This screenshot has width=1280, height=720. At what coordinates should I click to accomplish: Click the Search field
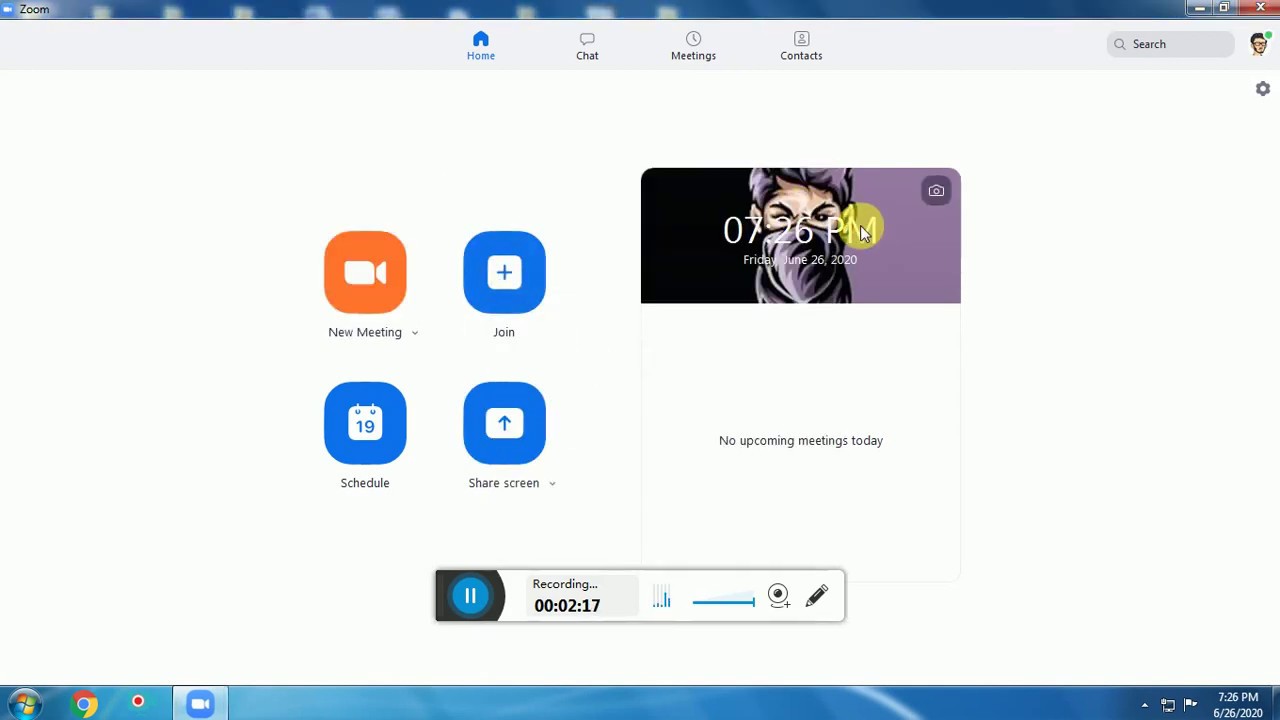[x=1171, y=44]
